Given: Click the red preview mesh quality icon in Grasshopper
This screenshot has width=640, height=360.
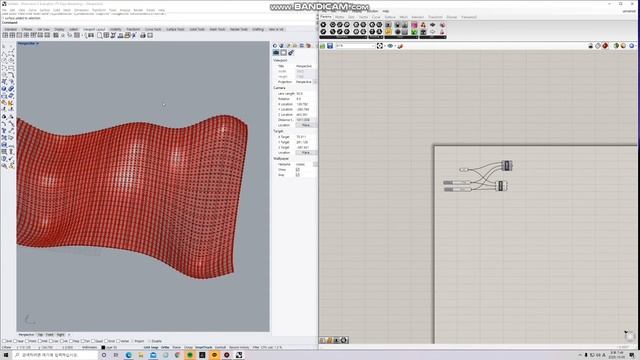Looking at the screenshot, I should (605, 46).
